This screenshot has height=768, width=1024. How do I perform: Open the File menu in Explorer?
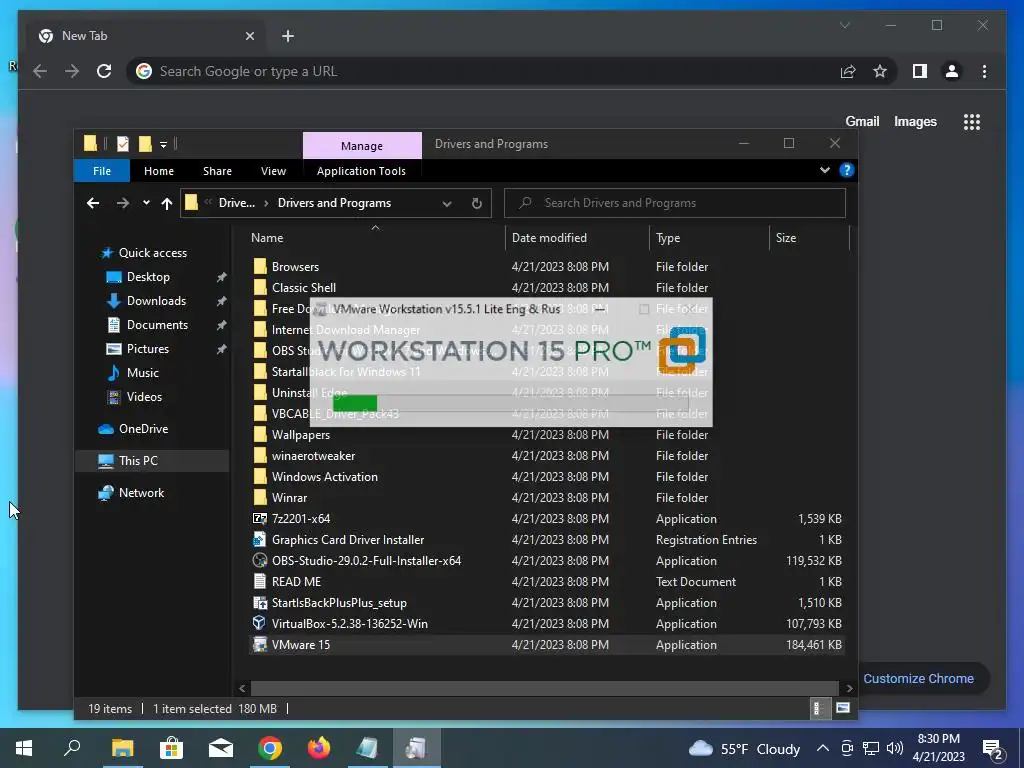pos(102,171)
